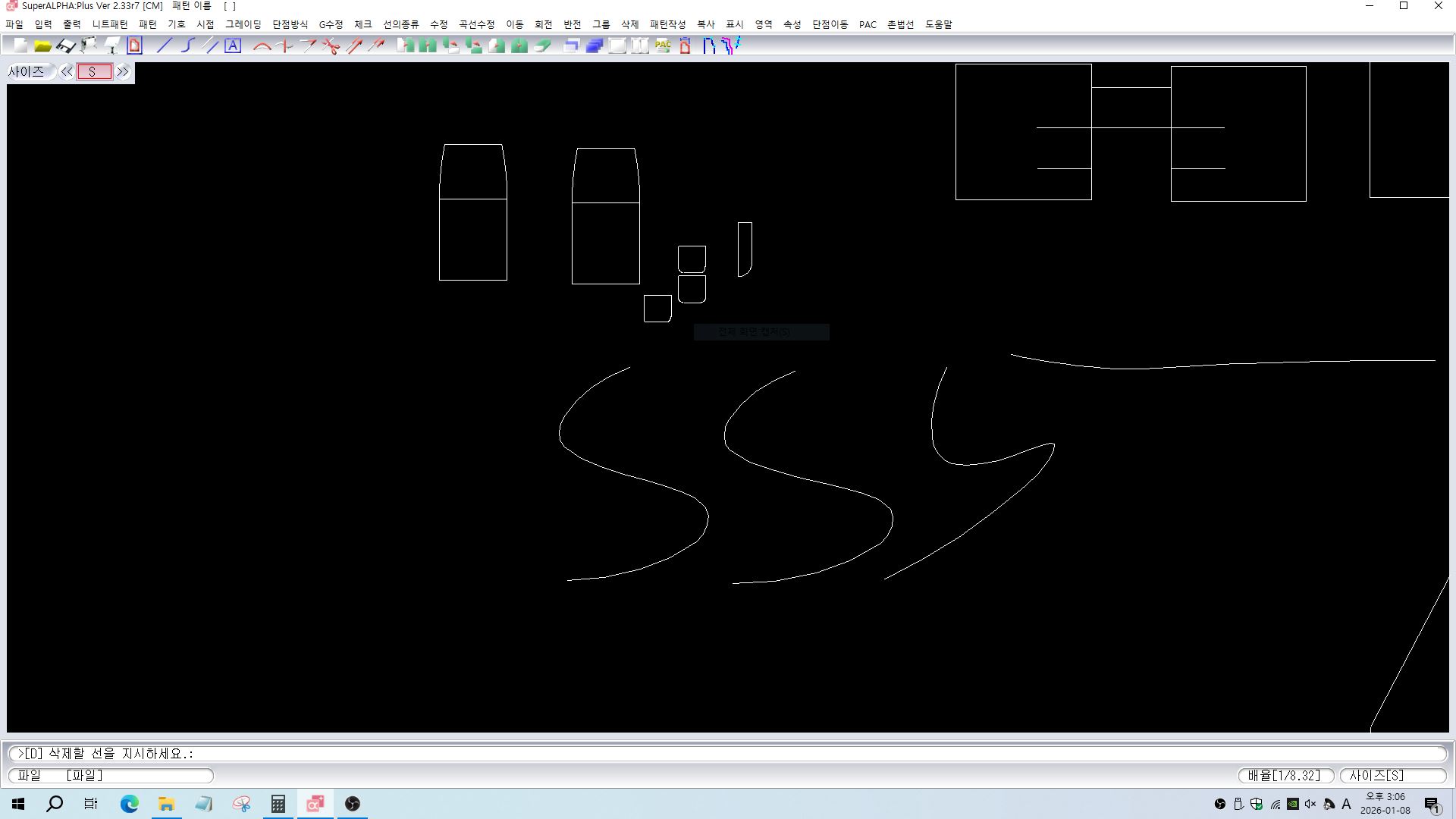Select the straight line drawing tool
This screenshot has height=819, width=1456.
(164, 46)
